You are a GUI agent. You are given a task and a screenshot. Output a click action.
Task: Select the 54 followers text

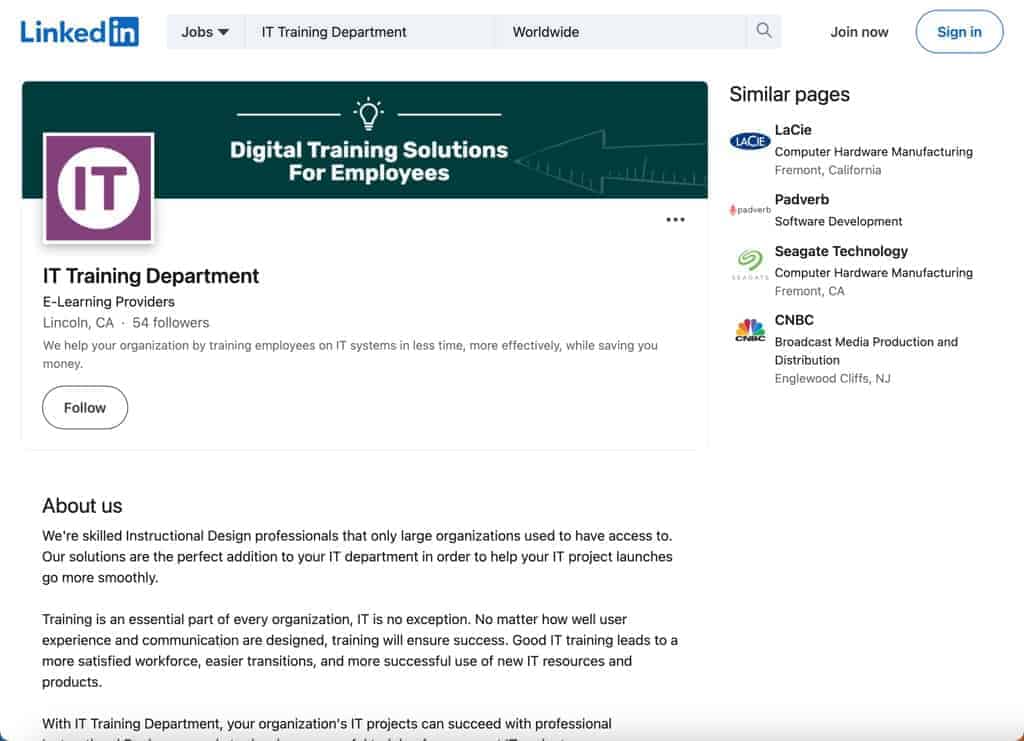(x=172, y=322)
